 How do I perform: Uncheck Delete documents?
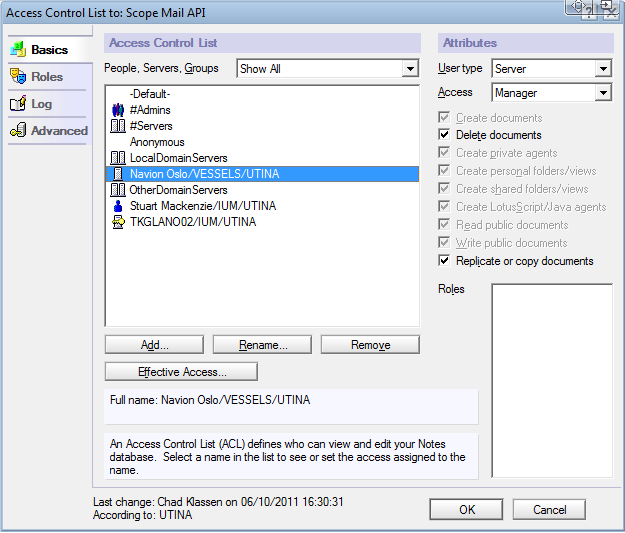(444, 134)
